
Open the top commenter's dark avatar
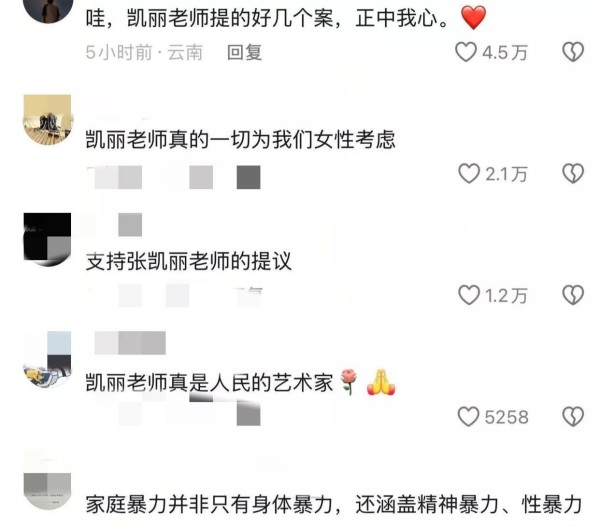(47, 8)
